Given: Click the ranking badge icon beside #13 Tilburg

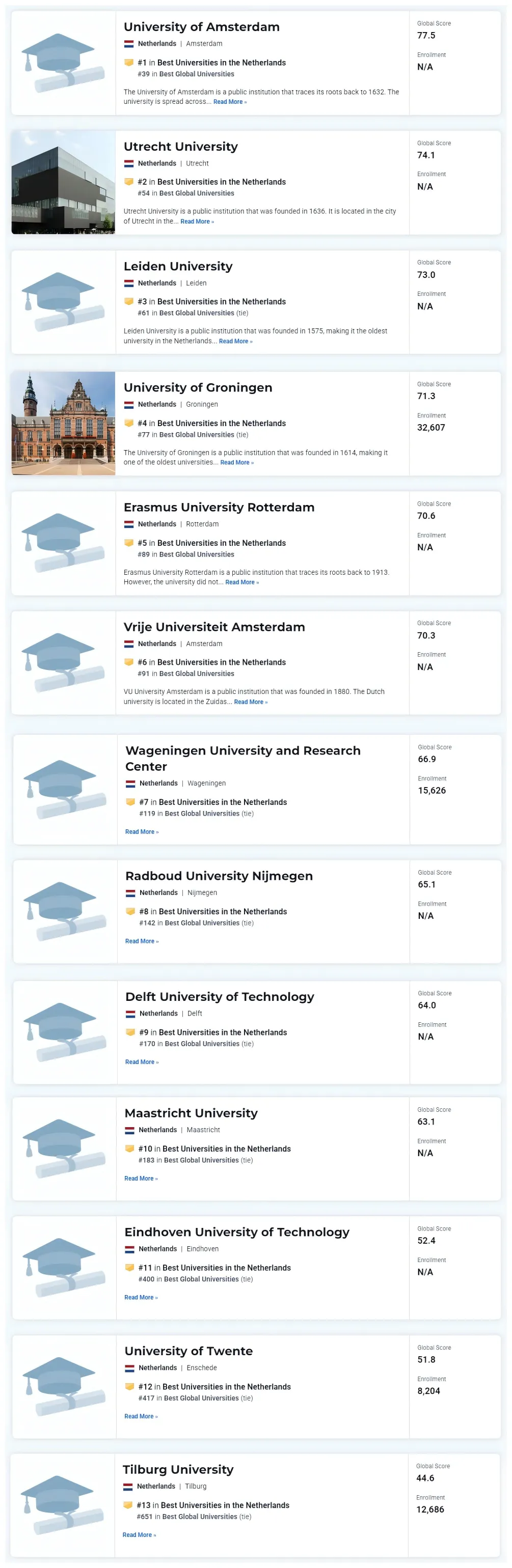Looking at the screenshot, I should (x=128, y=1505).
